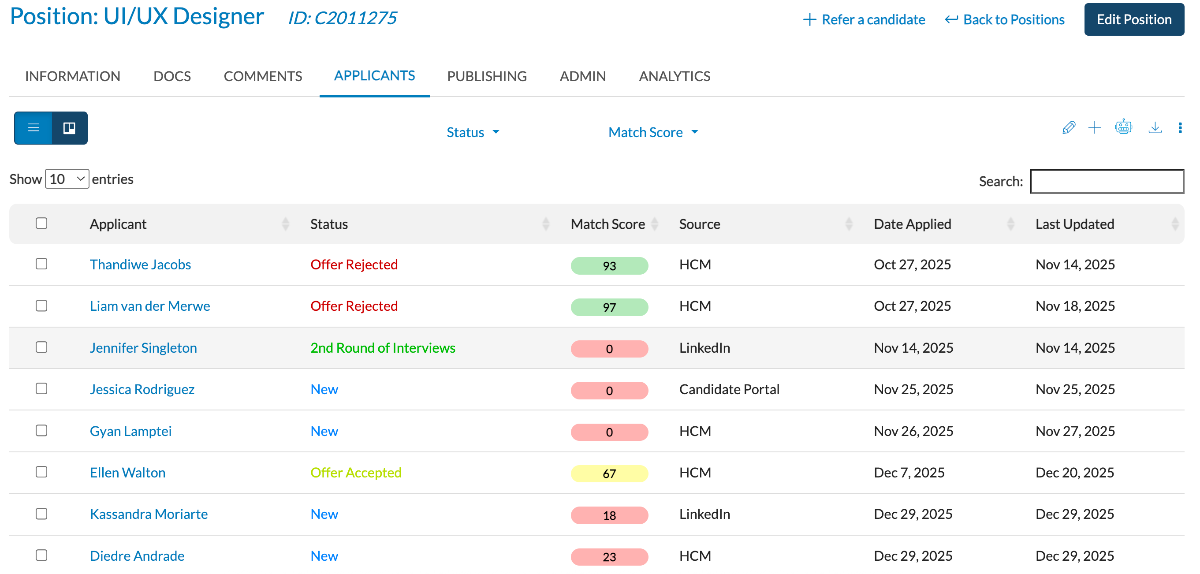Click Offer Rejected status for Thandiwe Jacobs
Screen dimensions: 1200x574
(x=354, y=264)
